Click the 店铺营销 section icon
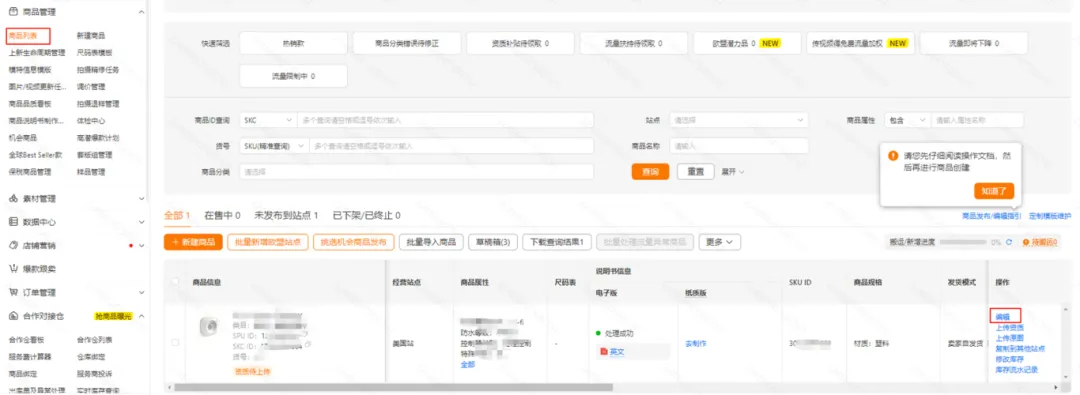This screenshot has height=395, width=1080. coord(12,245)
